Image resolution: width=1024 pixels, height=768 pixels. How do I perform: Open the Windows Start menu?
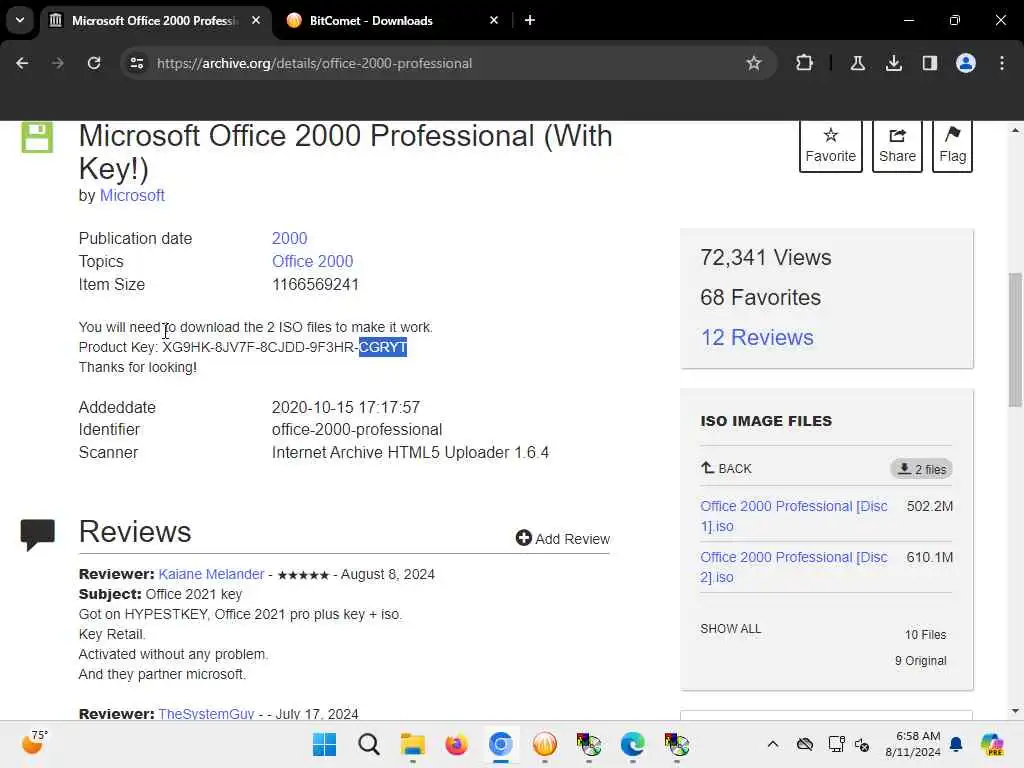click(324, 744)
